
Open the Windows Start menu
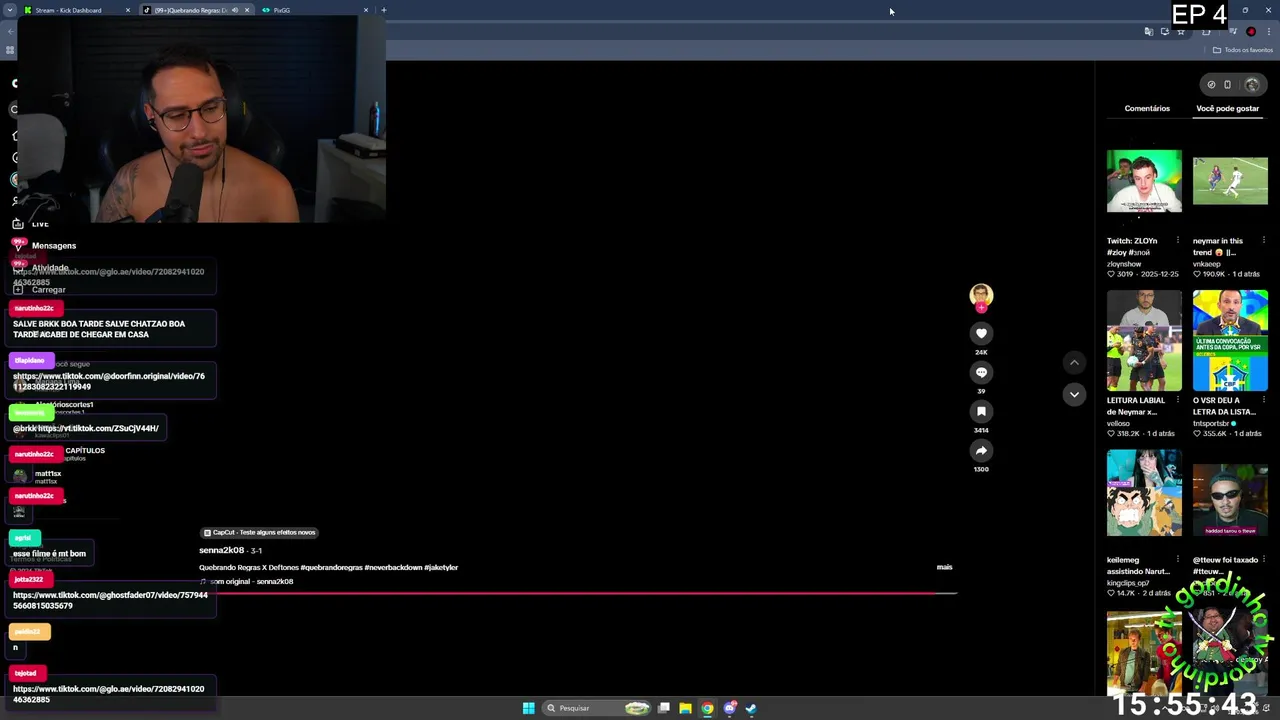point(528,708)
